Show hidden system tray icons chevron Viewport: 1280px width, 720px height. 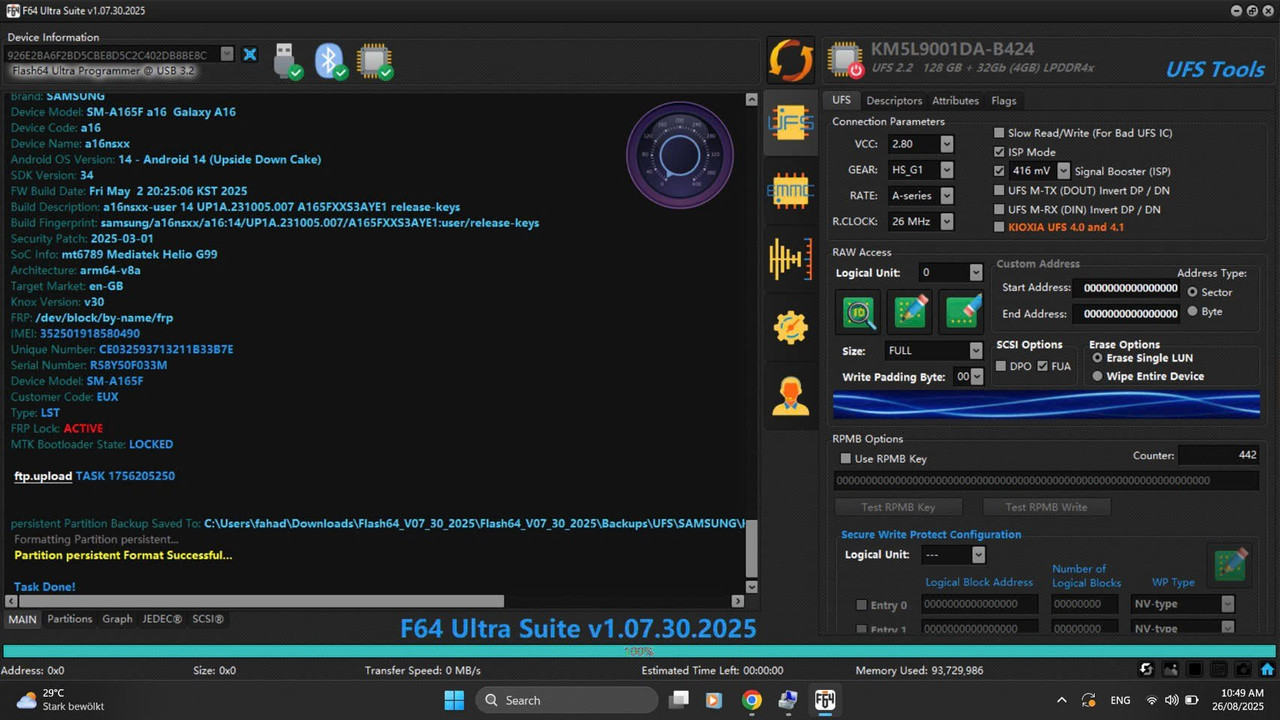tap(1061, 700)
